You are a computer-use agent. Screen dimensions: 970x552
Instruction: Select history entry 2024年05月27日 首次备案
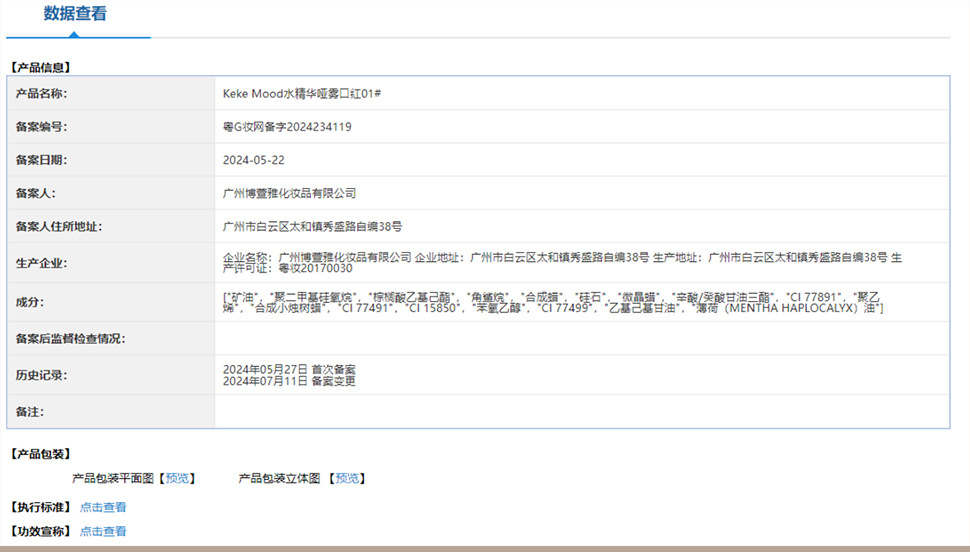click(289, 369)
